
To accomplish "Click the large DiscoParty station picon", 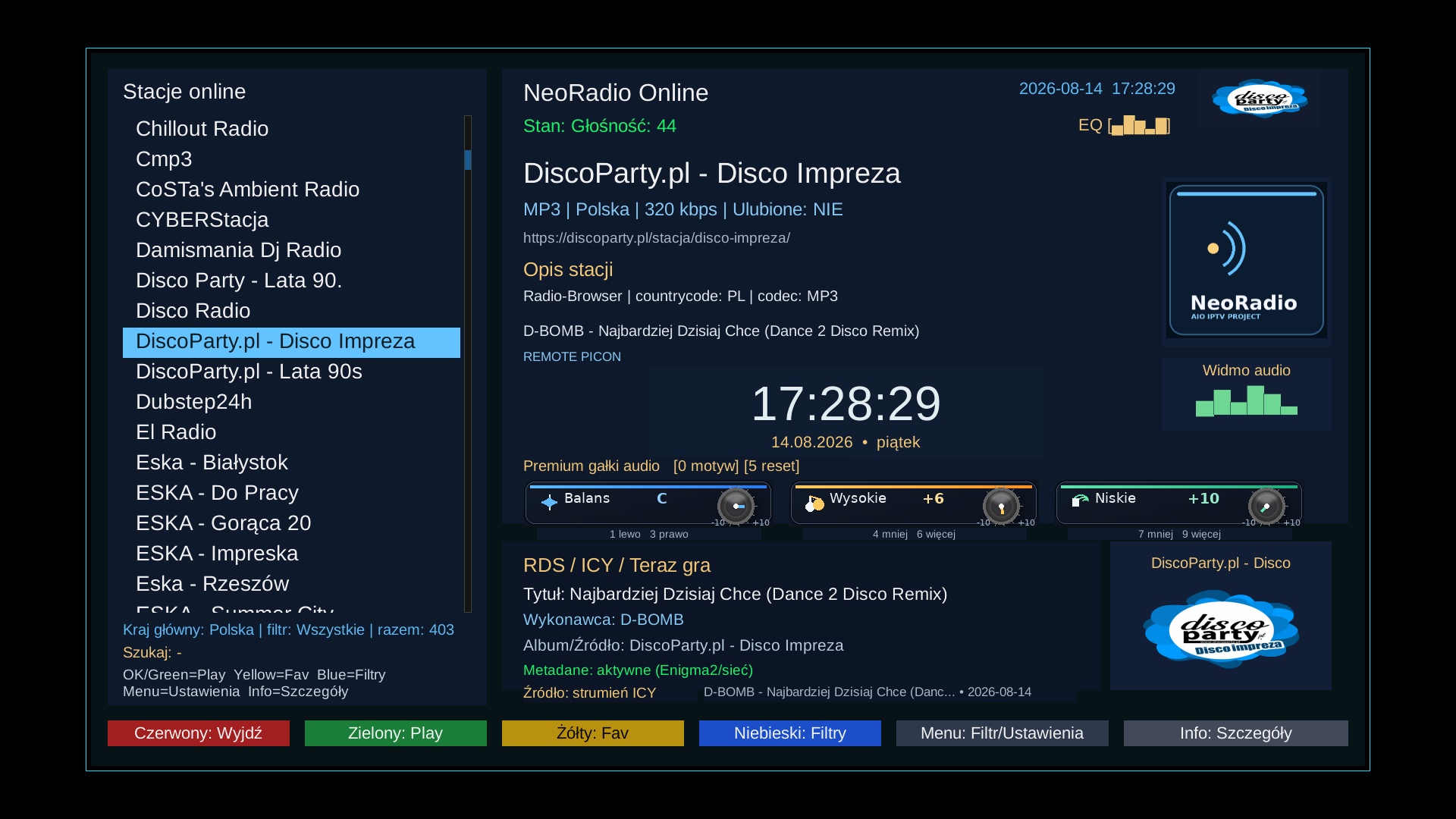I will 1221,629.
